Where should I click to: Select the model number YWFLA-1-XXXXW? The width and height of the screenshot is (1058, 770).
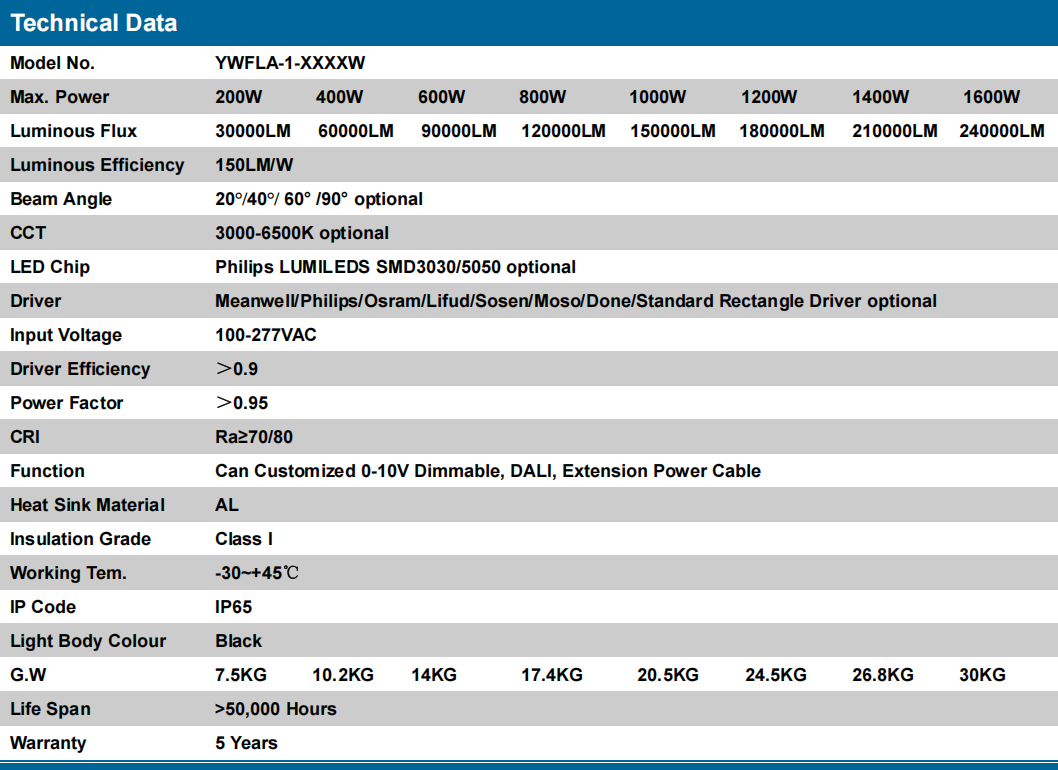point(290,63)
